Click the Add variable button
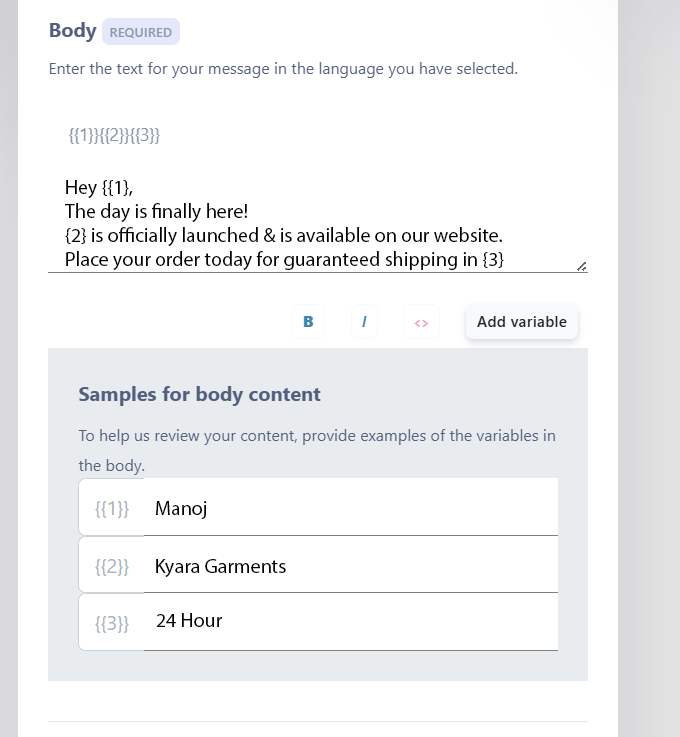 [x=521, y=322]
